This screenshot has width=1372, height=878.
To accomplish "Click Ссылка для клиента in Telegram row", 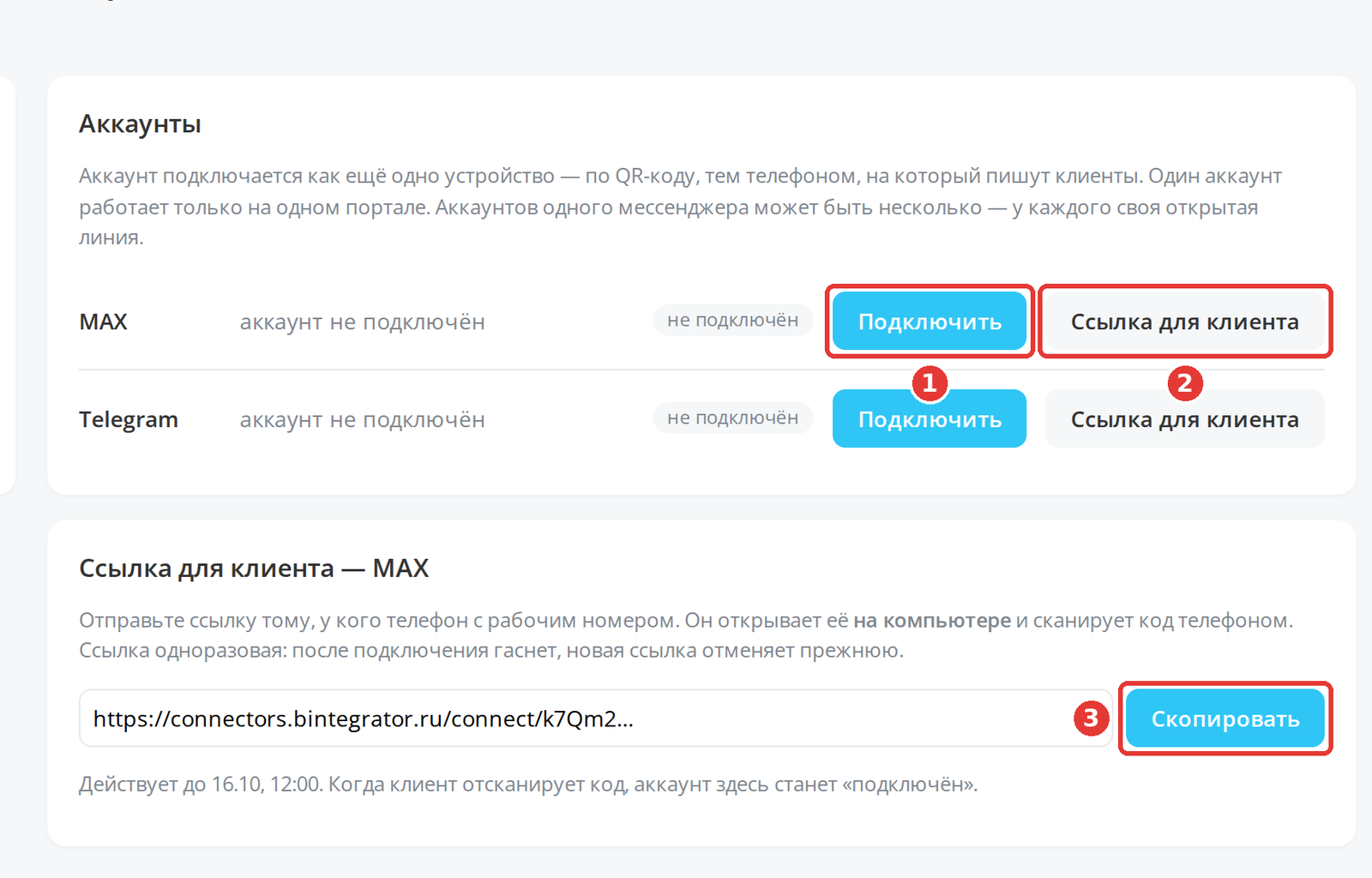I will 1185,418.
